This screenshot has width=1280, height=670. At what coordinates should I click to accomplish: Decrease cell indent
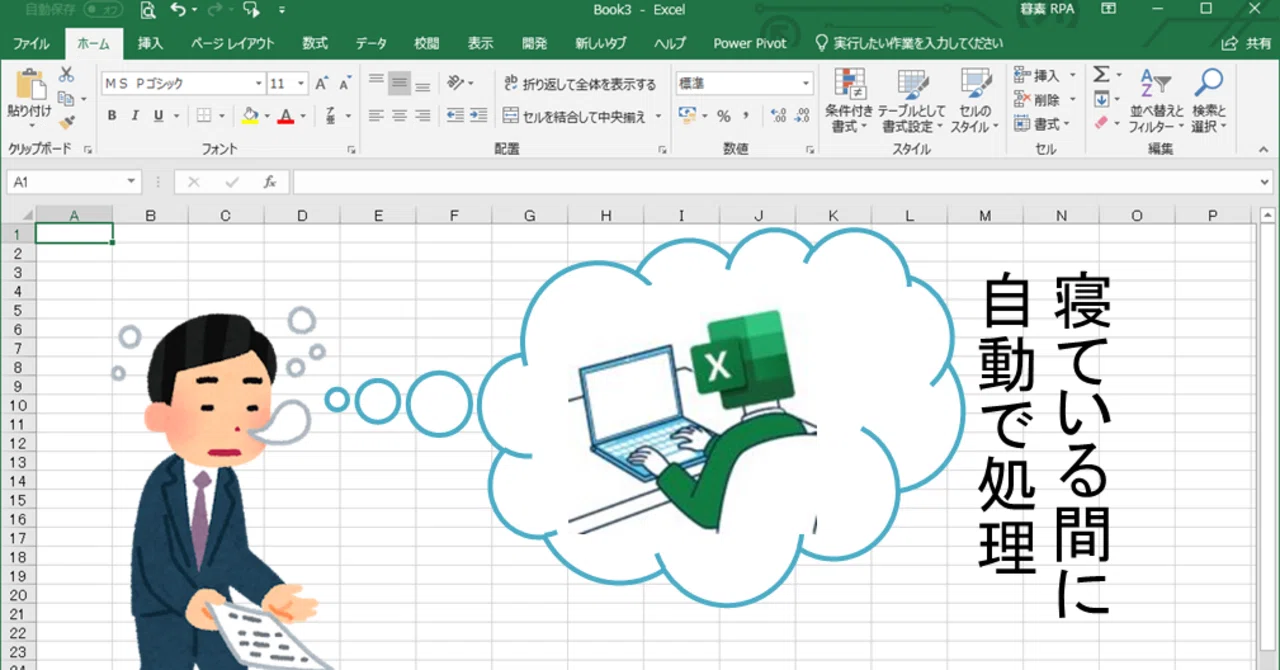[455, 116]
